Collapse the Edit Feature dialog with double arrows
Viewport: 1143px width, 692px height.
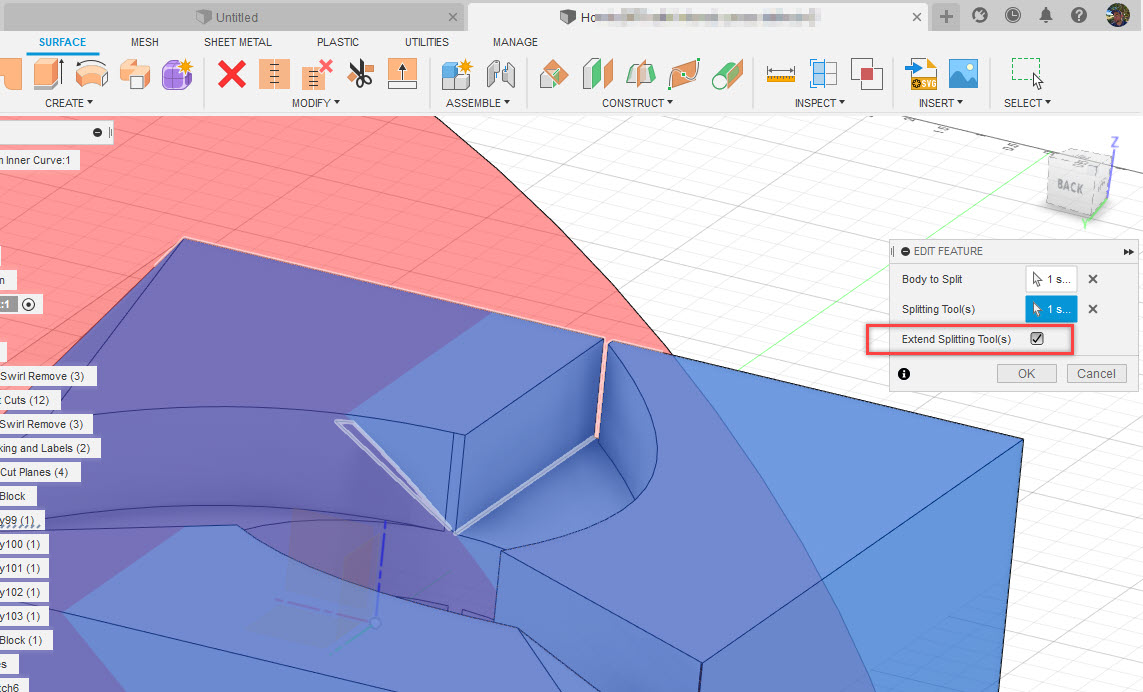coord(1128,251)
